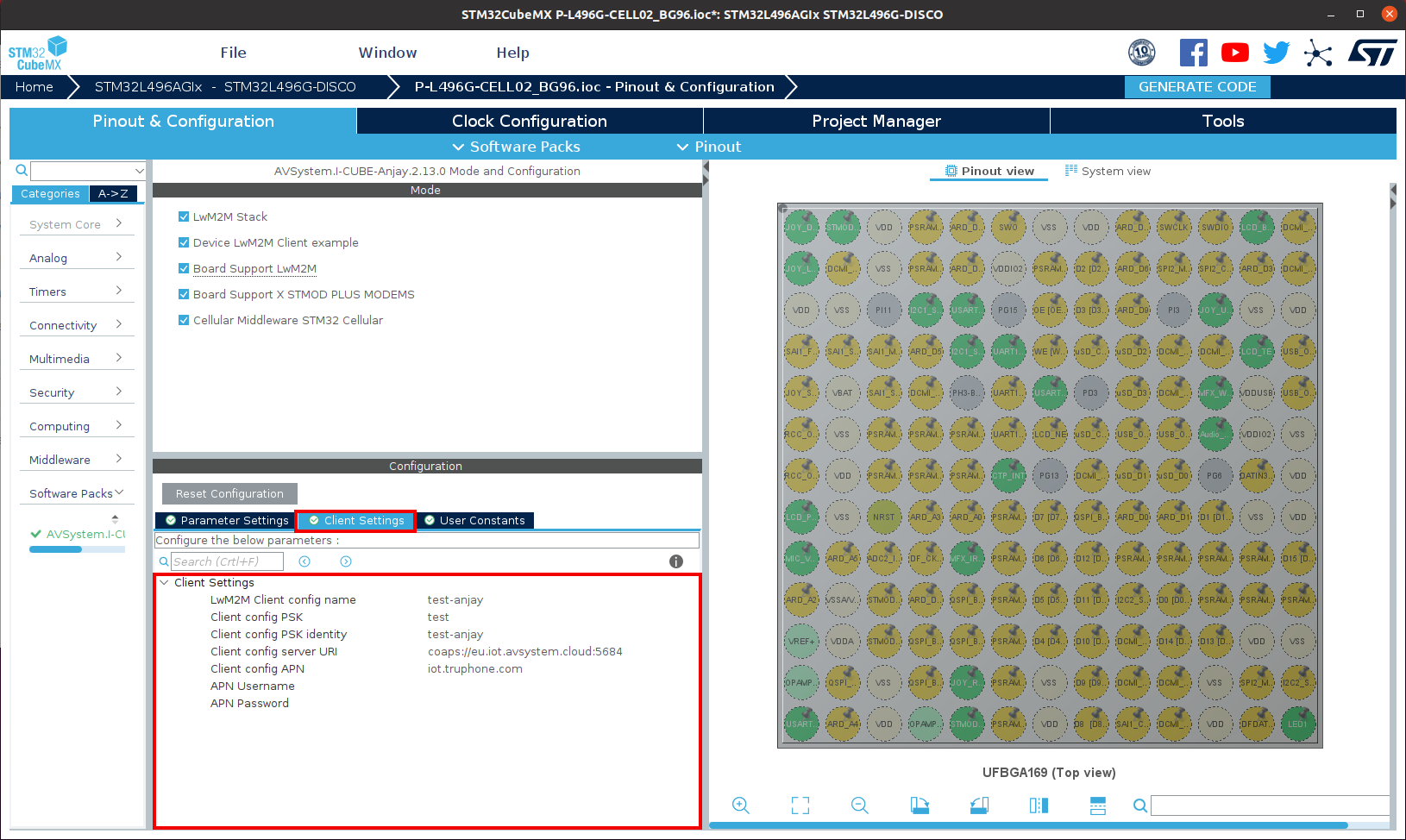
Task: Open the Facebook icon link
Action: point(1193,53)
